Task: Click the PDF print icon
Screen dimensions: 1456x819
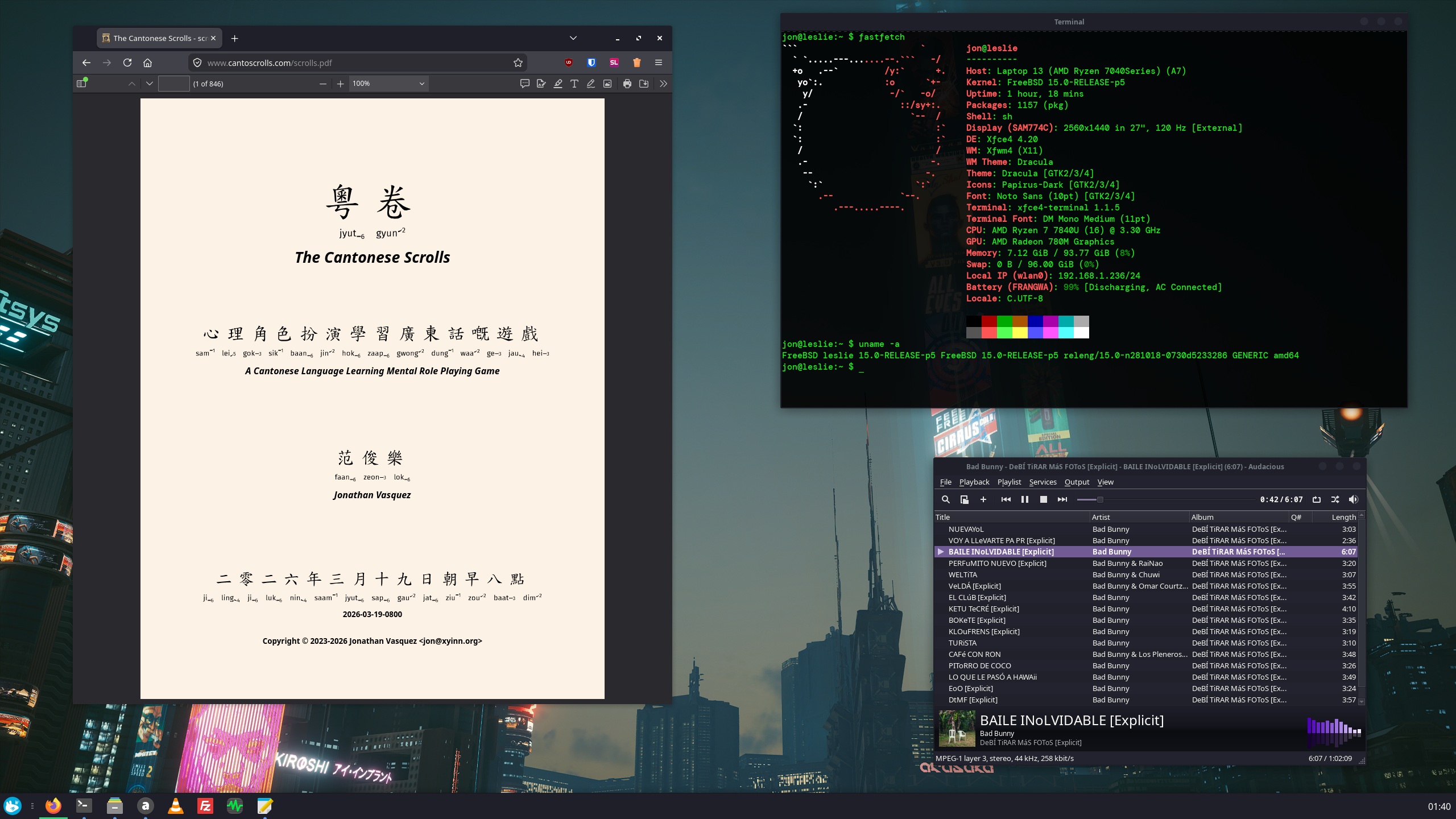Action: tap(627, 84)
